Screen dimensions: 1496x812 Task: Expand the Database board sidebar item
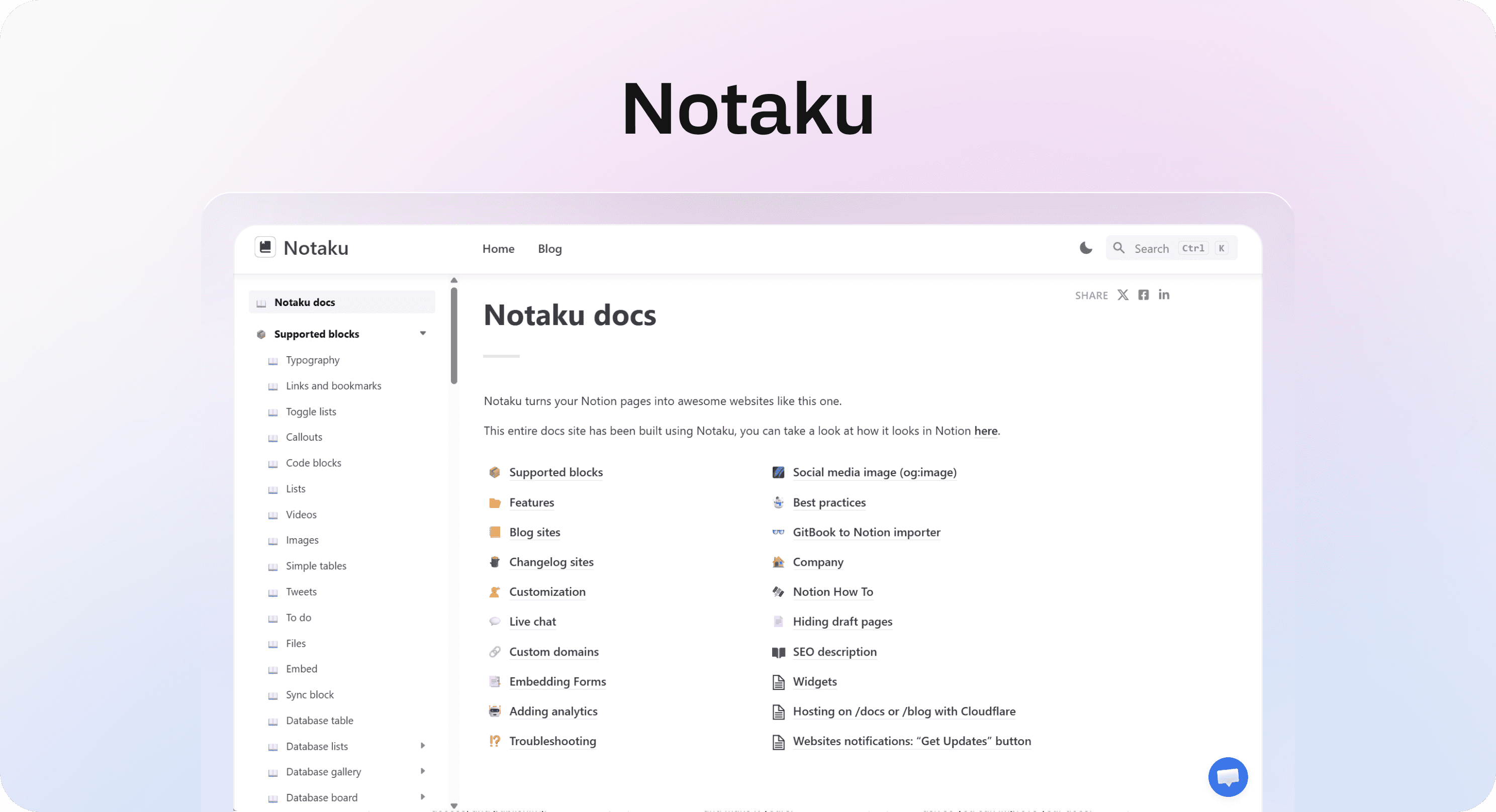(x=423, y=797)
